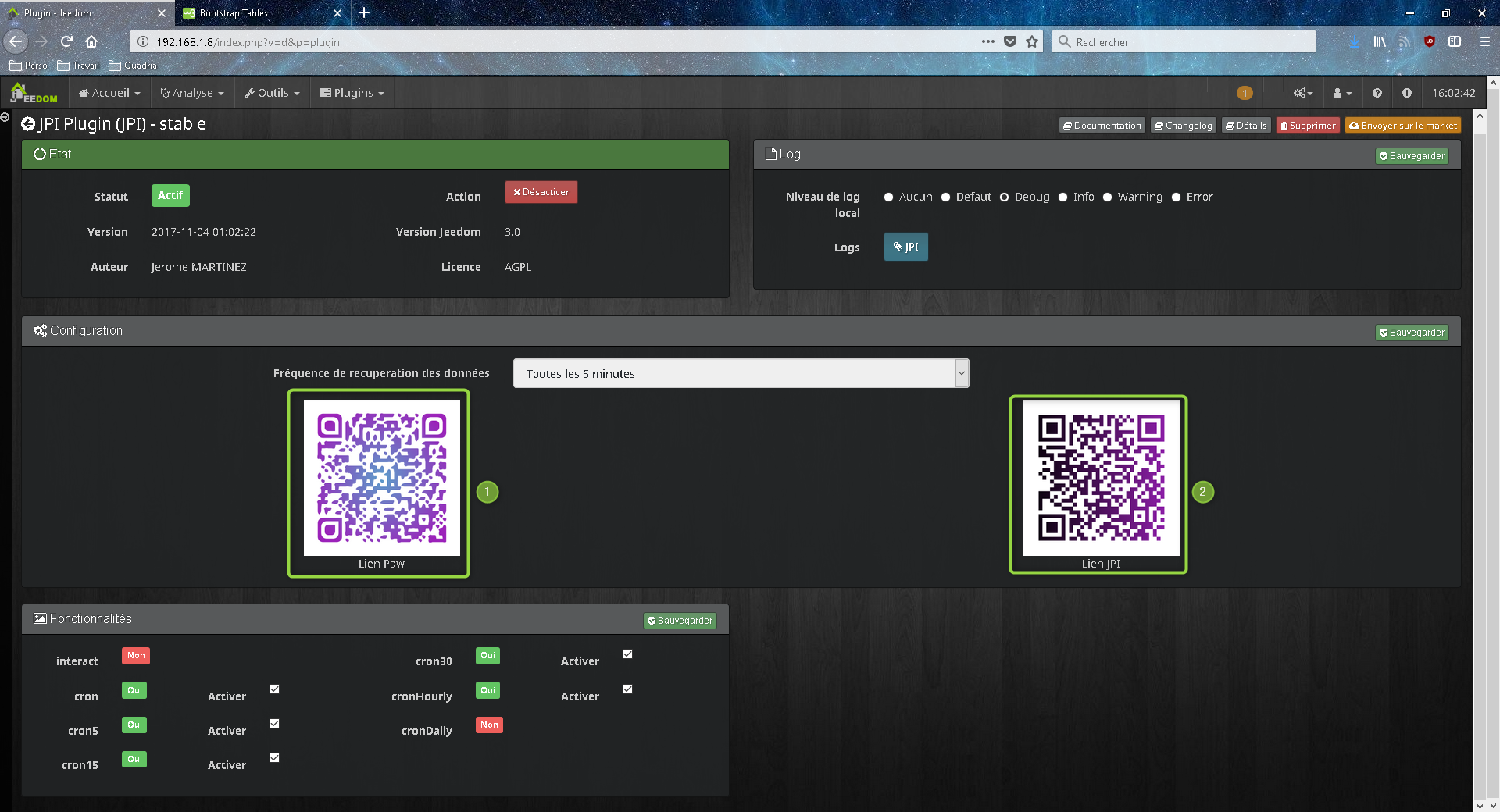
Task: Click the back arrow beside JPI Plugin title
Action: (28, 123)
